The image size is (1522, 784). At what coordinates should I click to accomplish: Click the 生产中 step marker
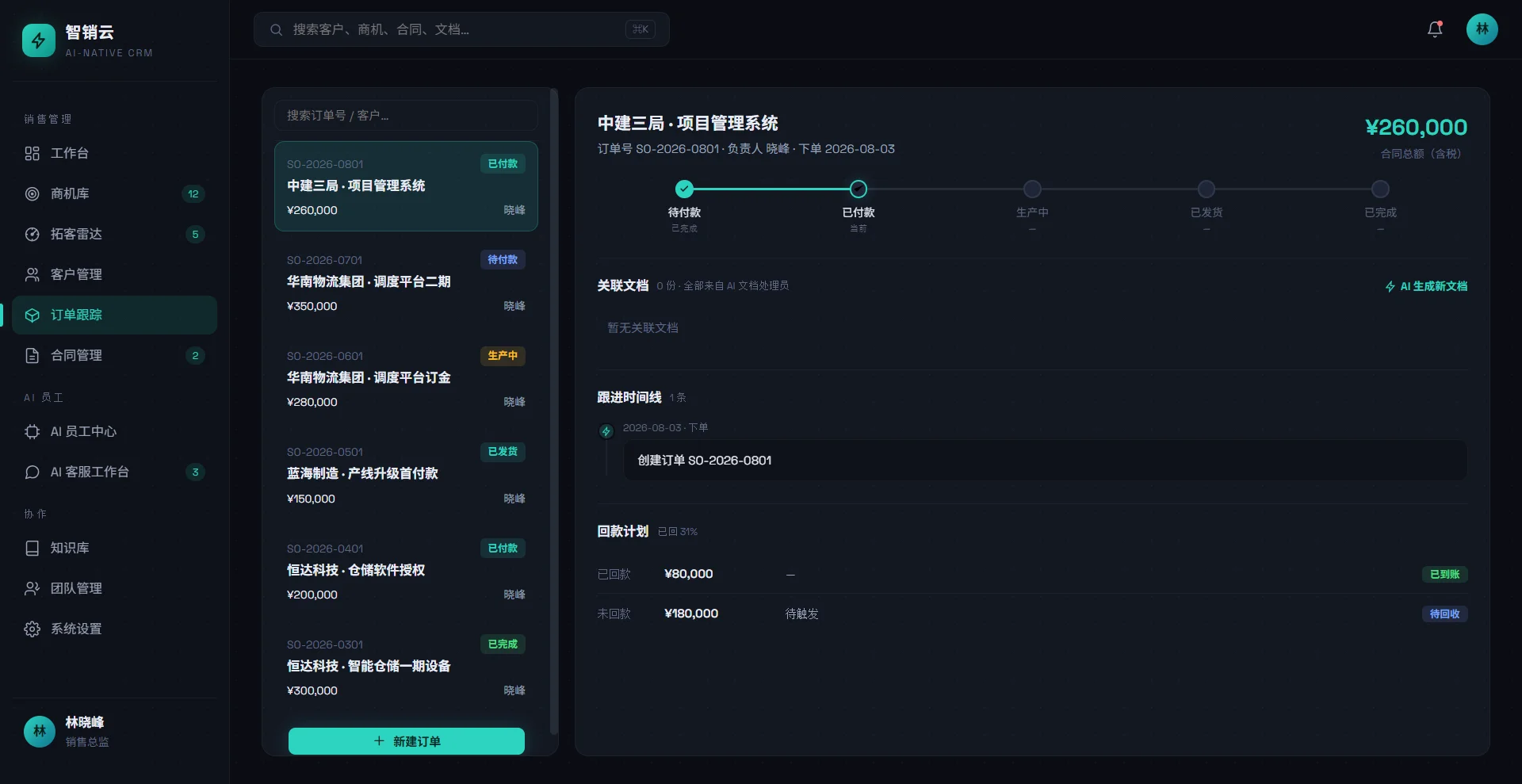(x=1032, y=189)
